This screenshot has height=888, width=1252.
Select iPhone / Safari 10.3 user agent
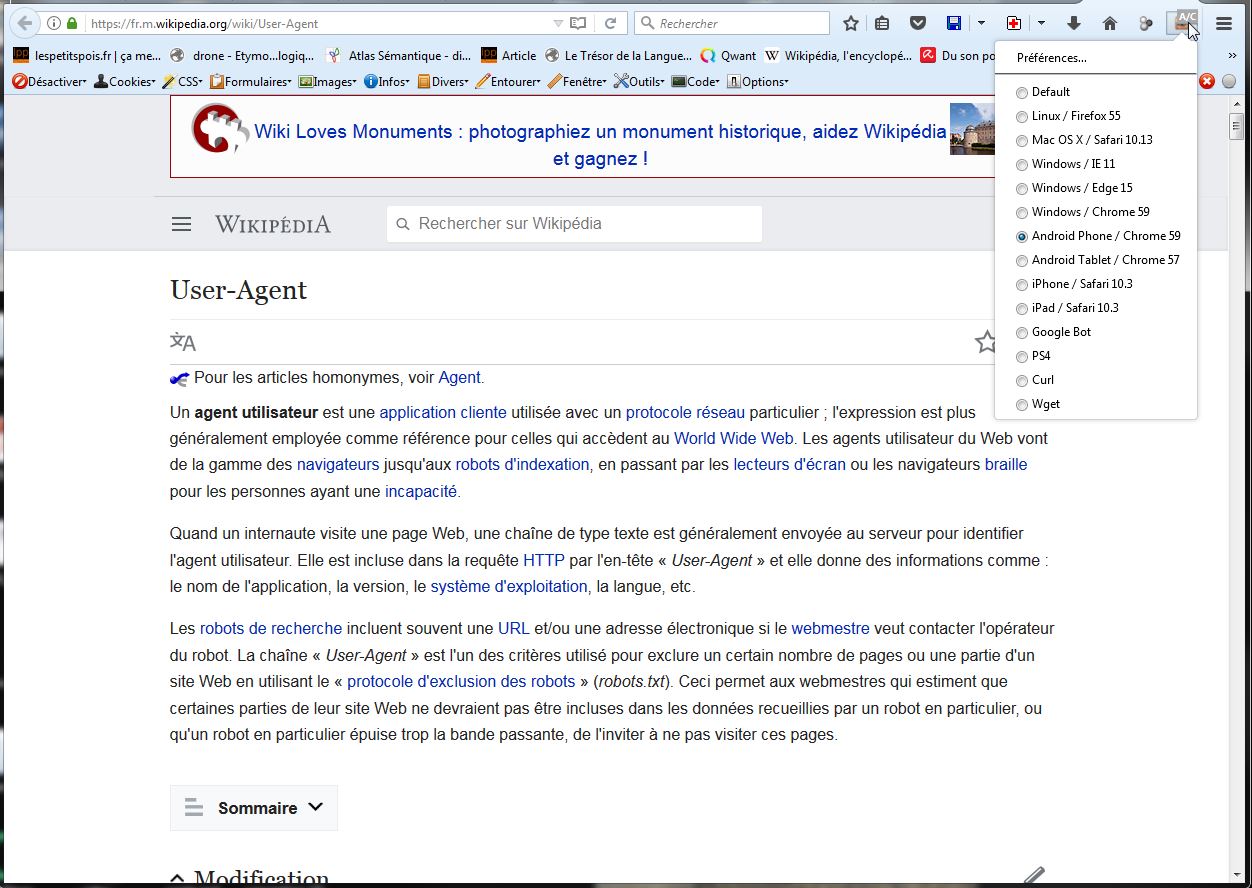(1074, 284)
